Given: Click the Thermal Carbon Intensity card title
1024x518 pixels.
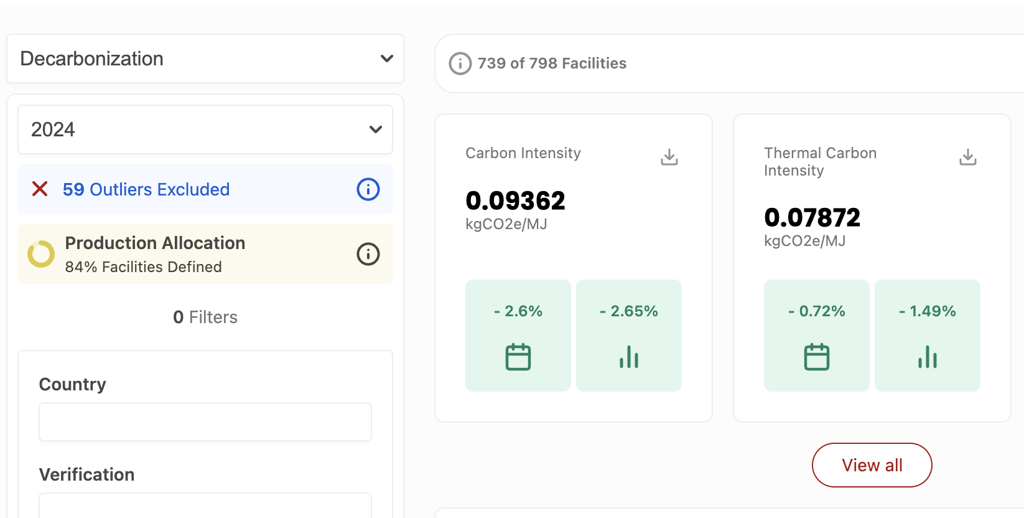Looking at the screenshot, I should (x=820, y=161).
